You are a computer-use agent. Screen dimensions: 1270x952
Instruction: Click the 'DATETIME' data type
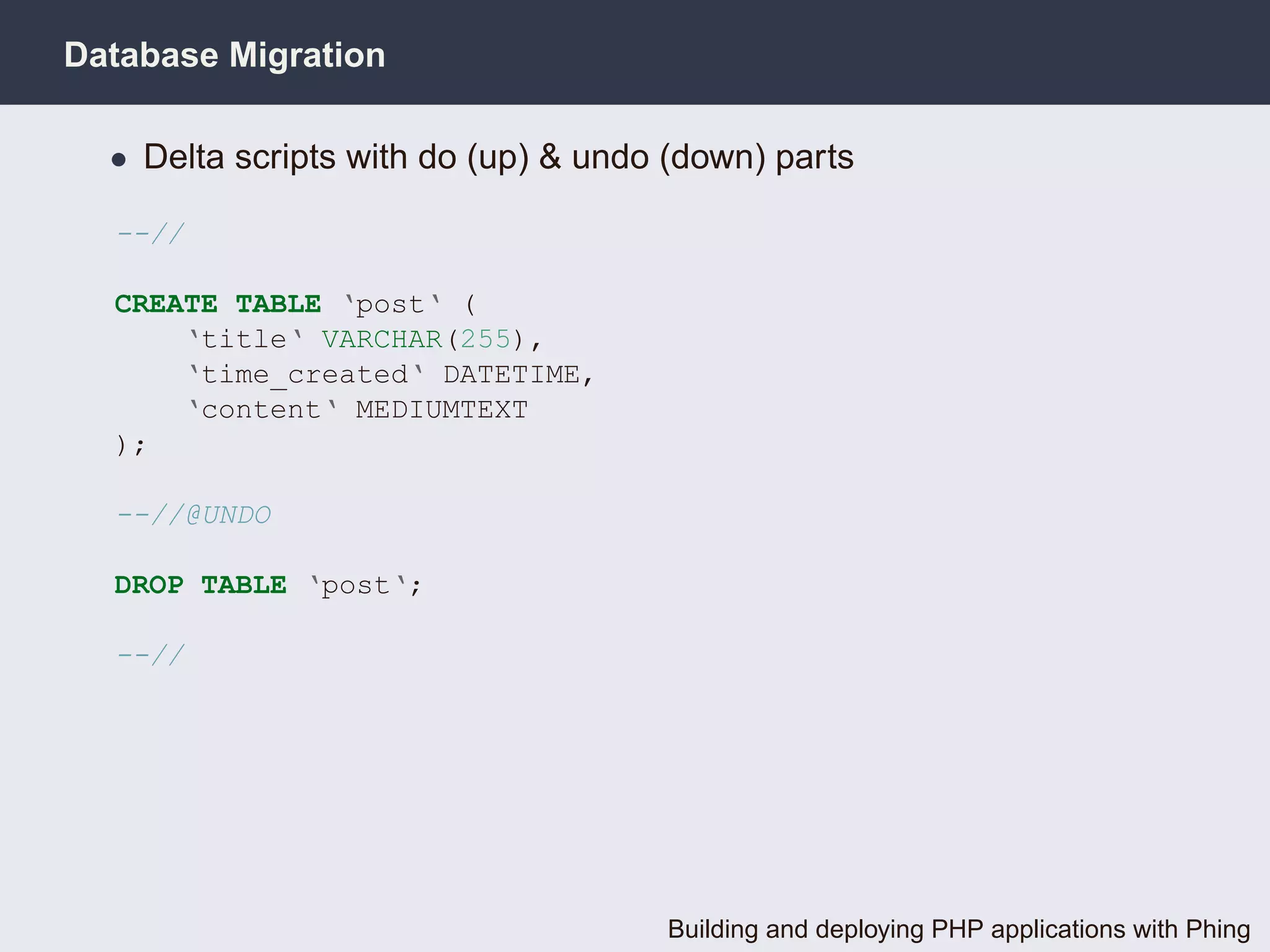512,375
